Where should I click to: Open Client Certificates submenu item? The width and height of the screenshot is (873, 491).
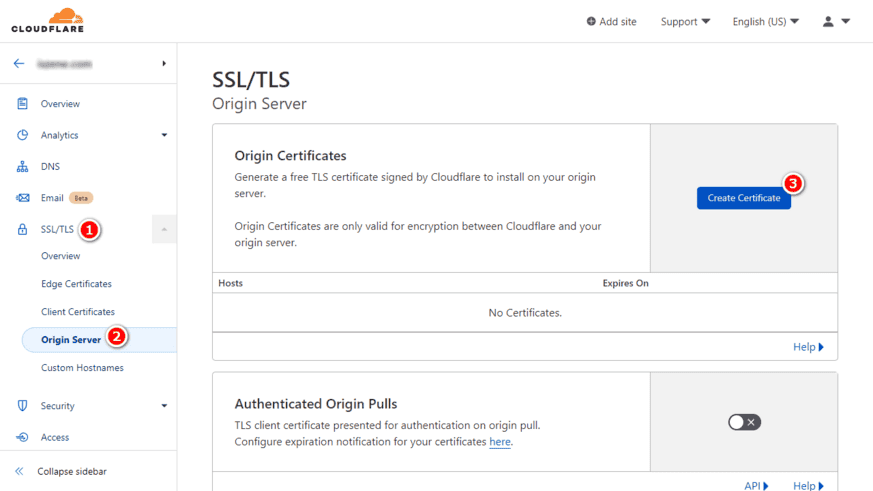(78, 312)
